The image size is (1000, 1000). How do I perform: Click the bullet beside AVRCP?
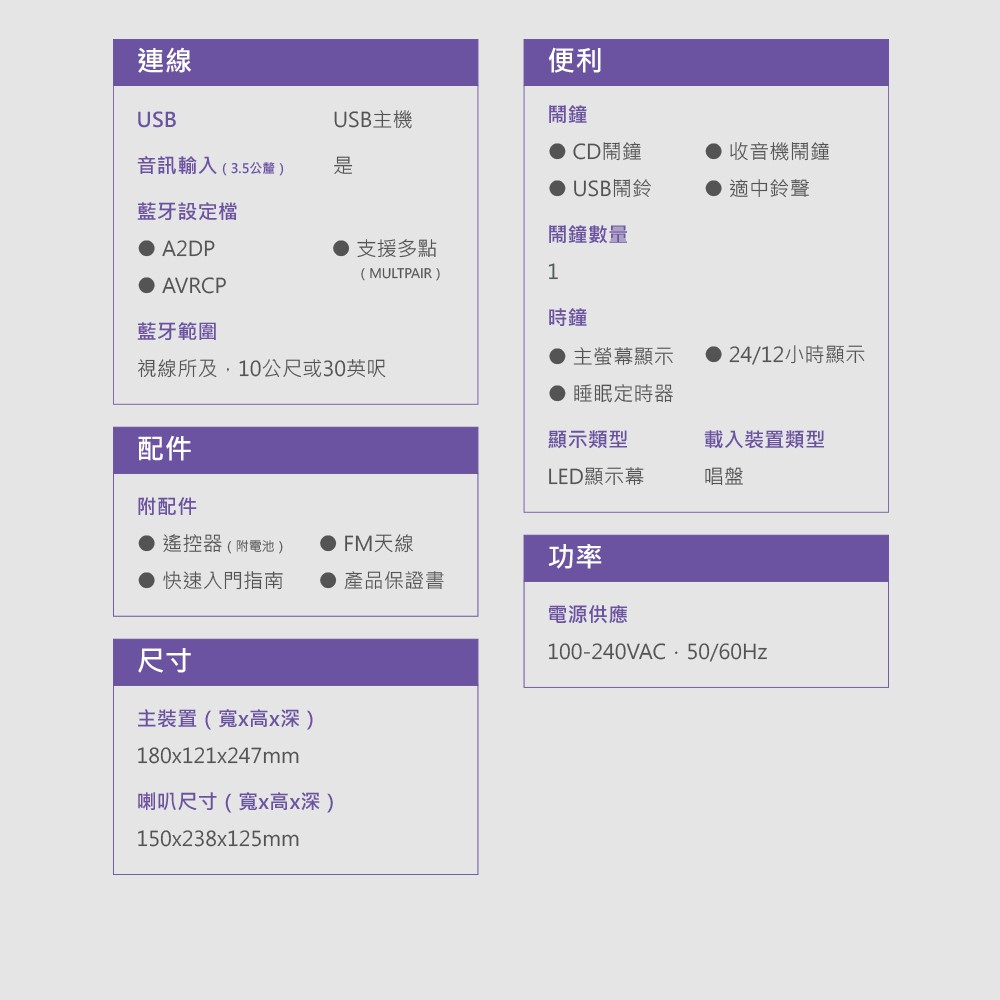pos(146,285)
